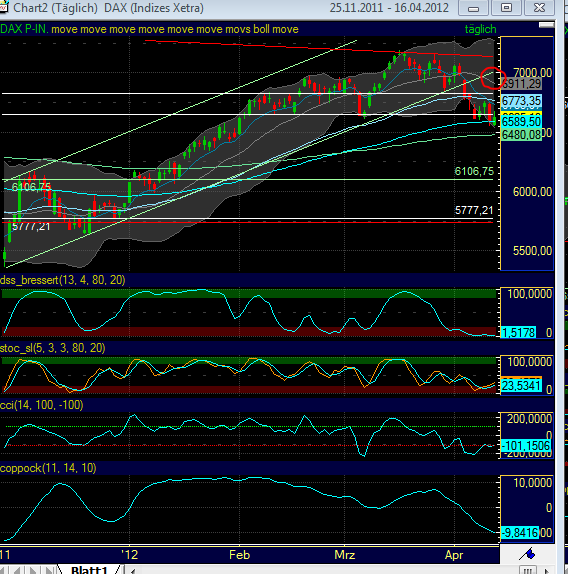Screen dimensions: 568x574
Task: Click the 6589,50 price tag on the axis
Action: coord(521,122)
